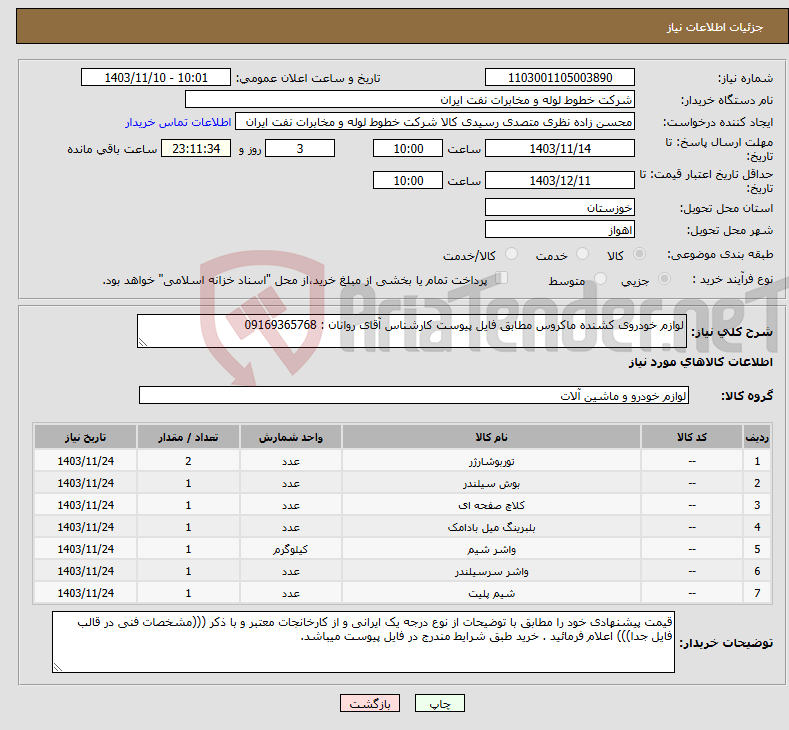Click the response deadline date 1403/11/14
This screenshot has width=789, height=730.
click(560, 148)
